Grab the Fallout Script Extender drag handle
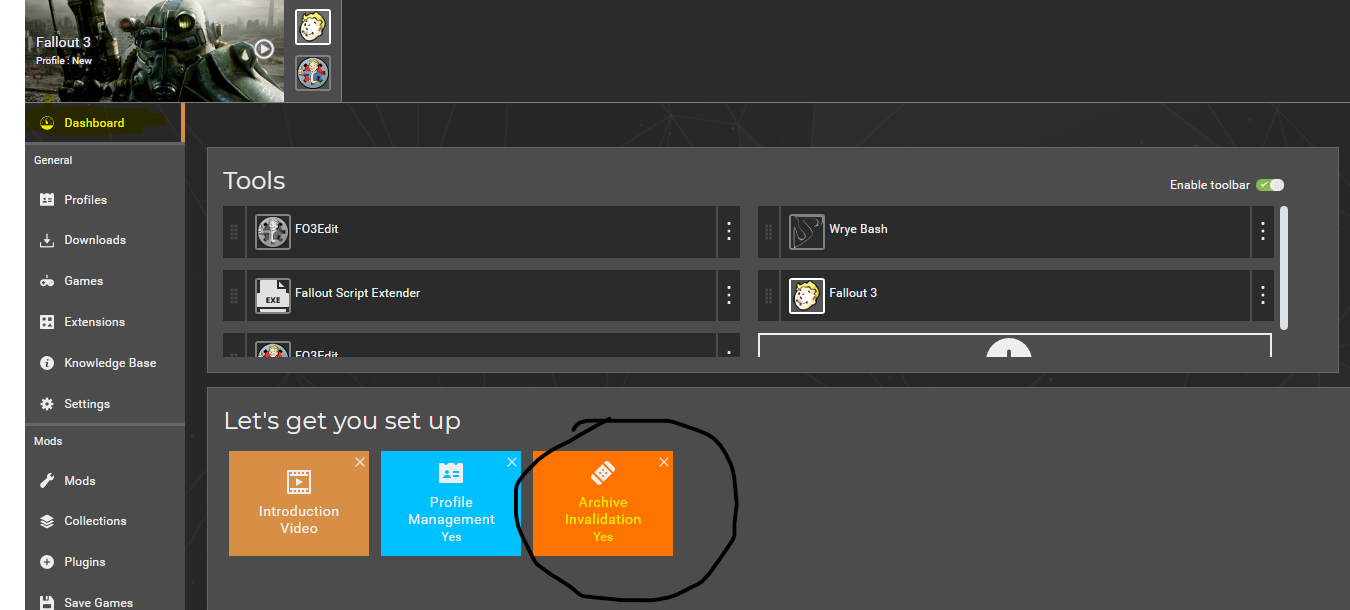Screen dimensions: 1350x610 pyautogui.click(x=234, y=296)
